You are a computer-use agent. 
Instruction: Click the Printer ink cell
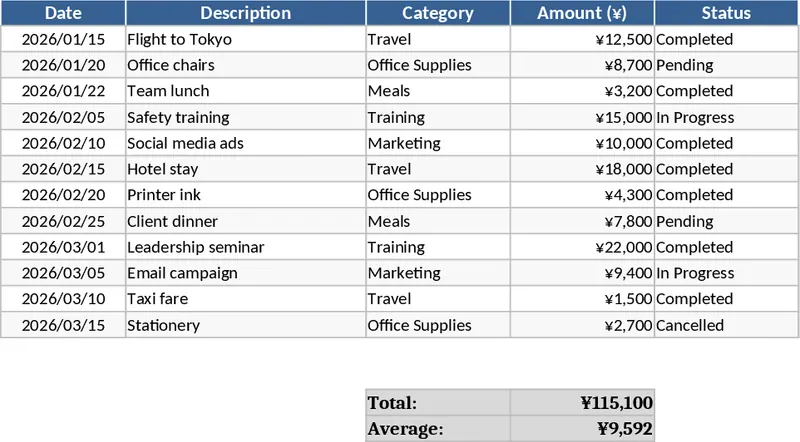[x=245, y=195]
